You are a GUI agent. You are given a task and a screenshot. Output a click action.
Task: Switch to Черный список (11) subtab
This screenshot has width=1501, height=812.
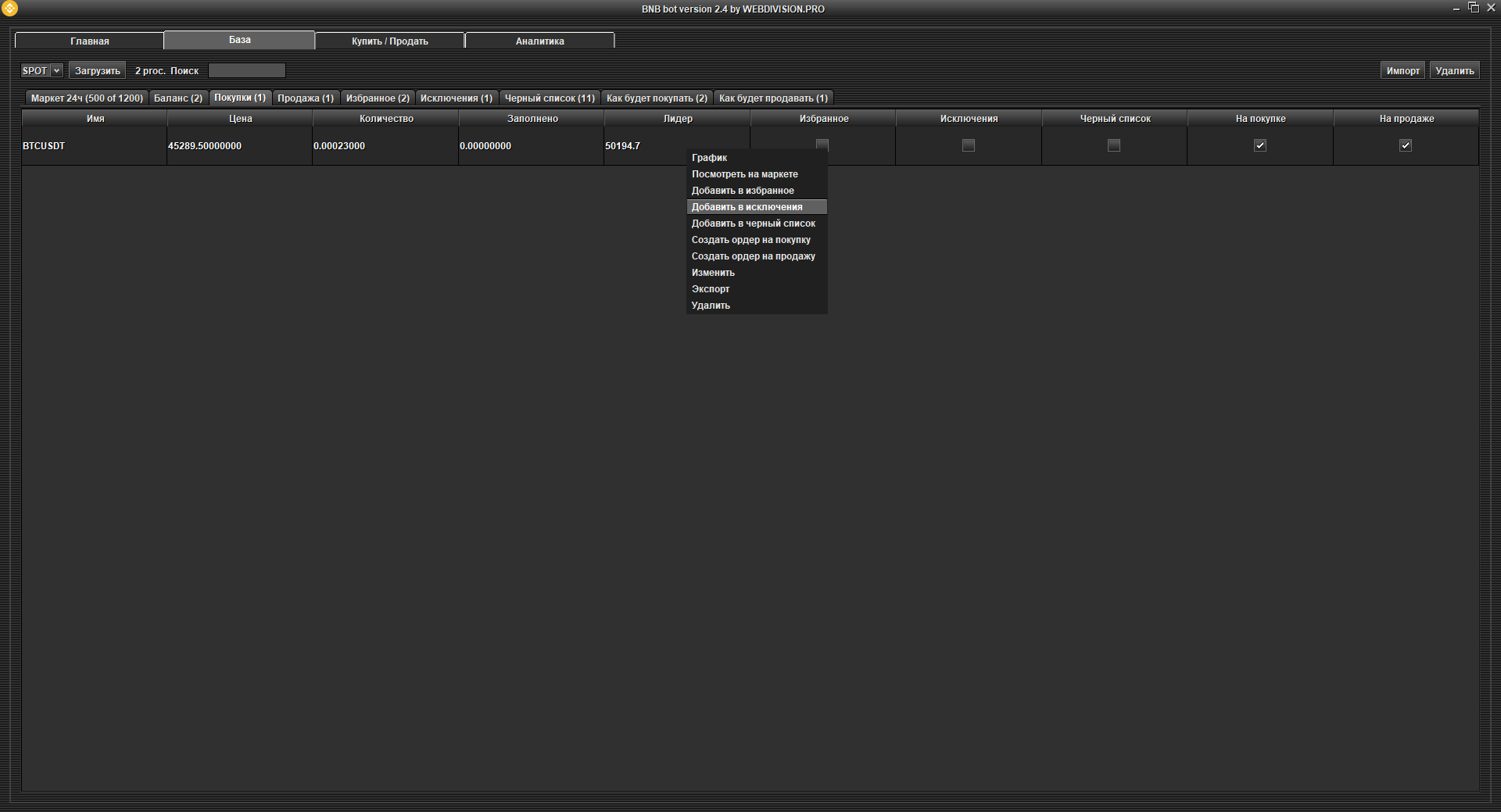point(549,98)
